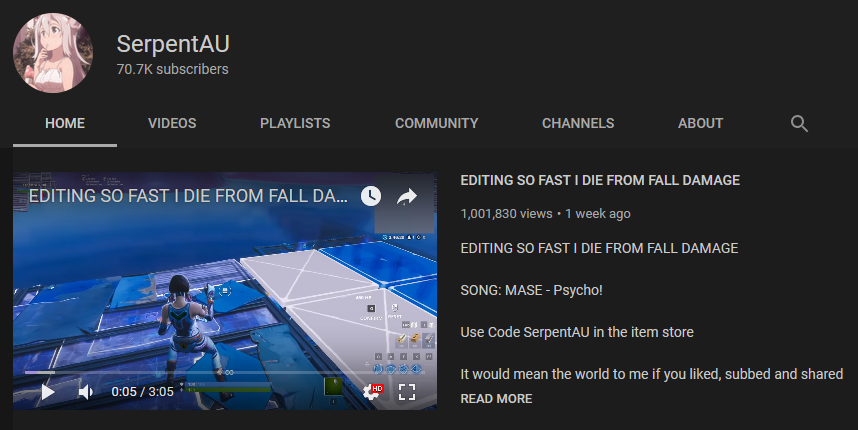Switch to the VIDEOS tab
The image size is (858, 430).
(172, 123)
